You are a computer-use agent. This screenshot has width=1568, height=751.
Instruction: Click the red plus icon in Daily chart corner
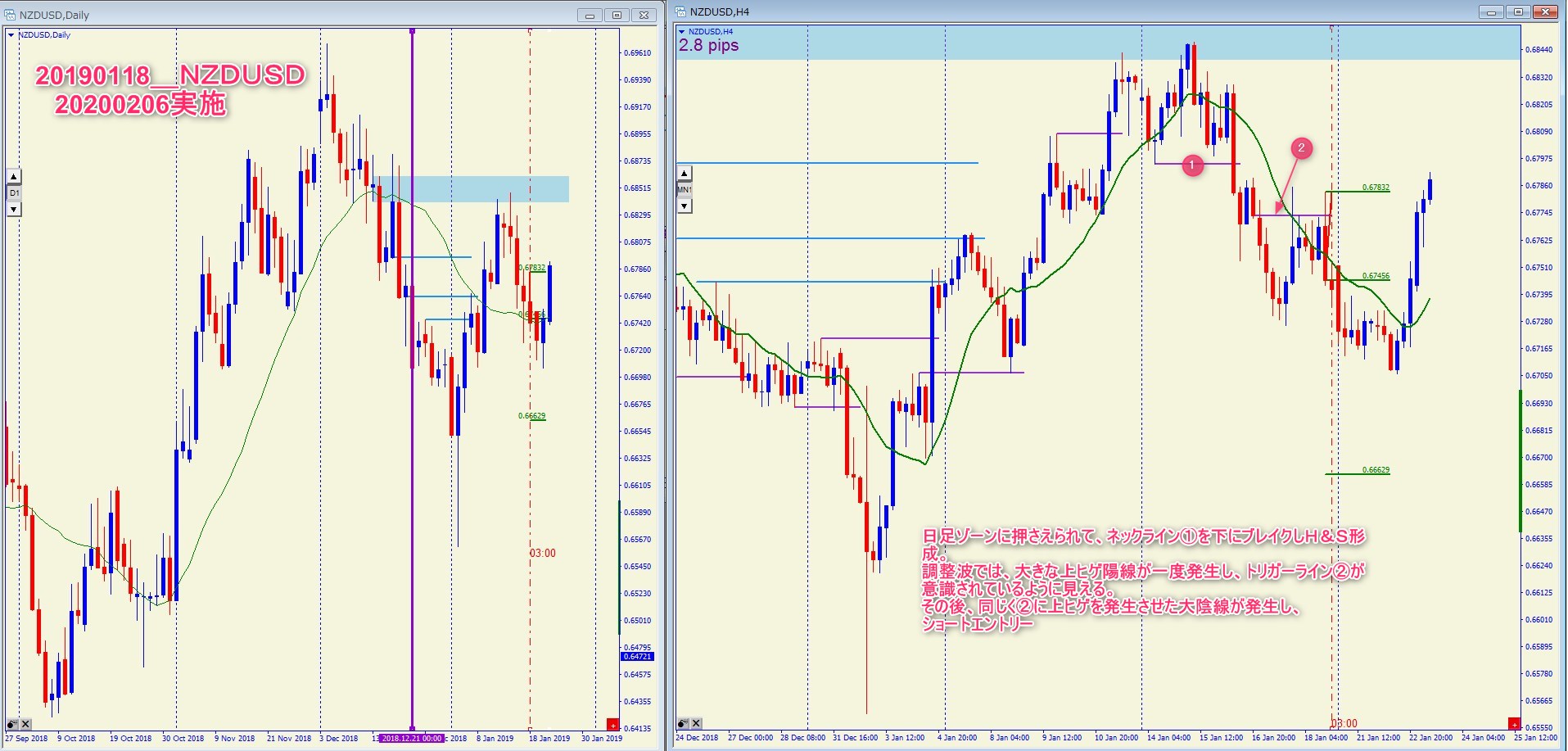tap(612, 724)
